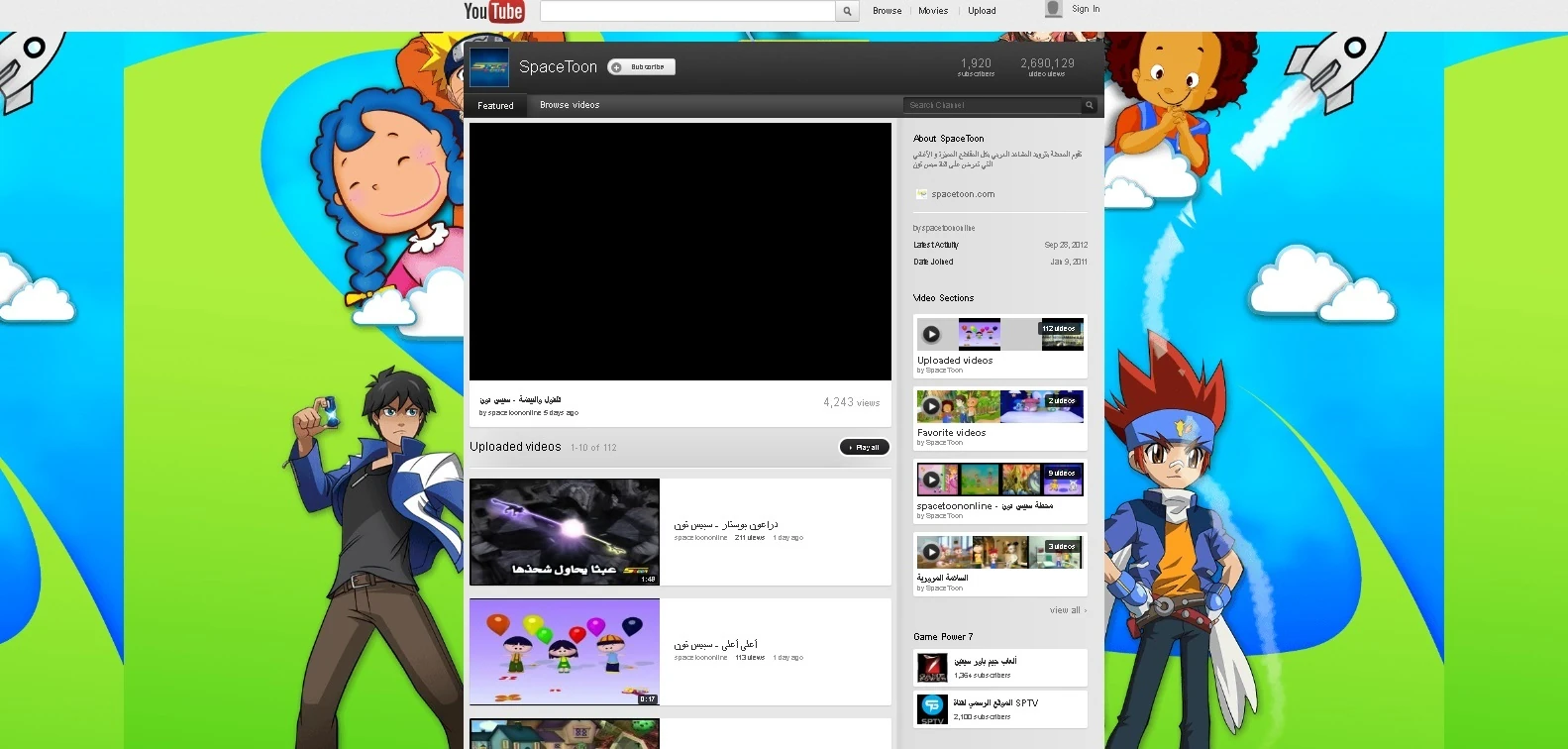1568x749 pixels.
Task: Open the dark space video thumbnail marked 1:48
Action: (x=565, y=532)
